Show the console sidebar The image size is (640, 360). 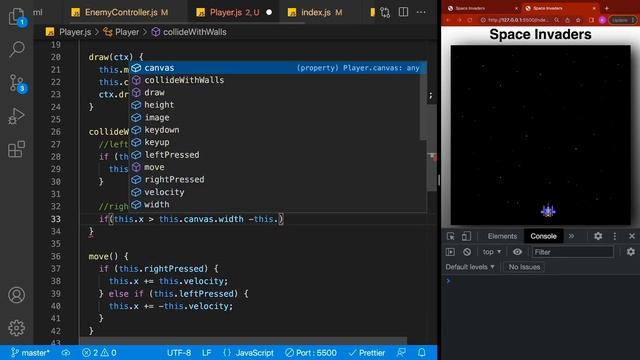coord(450,252)
